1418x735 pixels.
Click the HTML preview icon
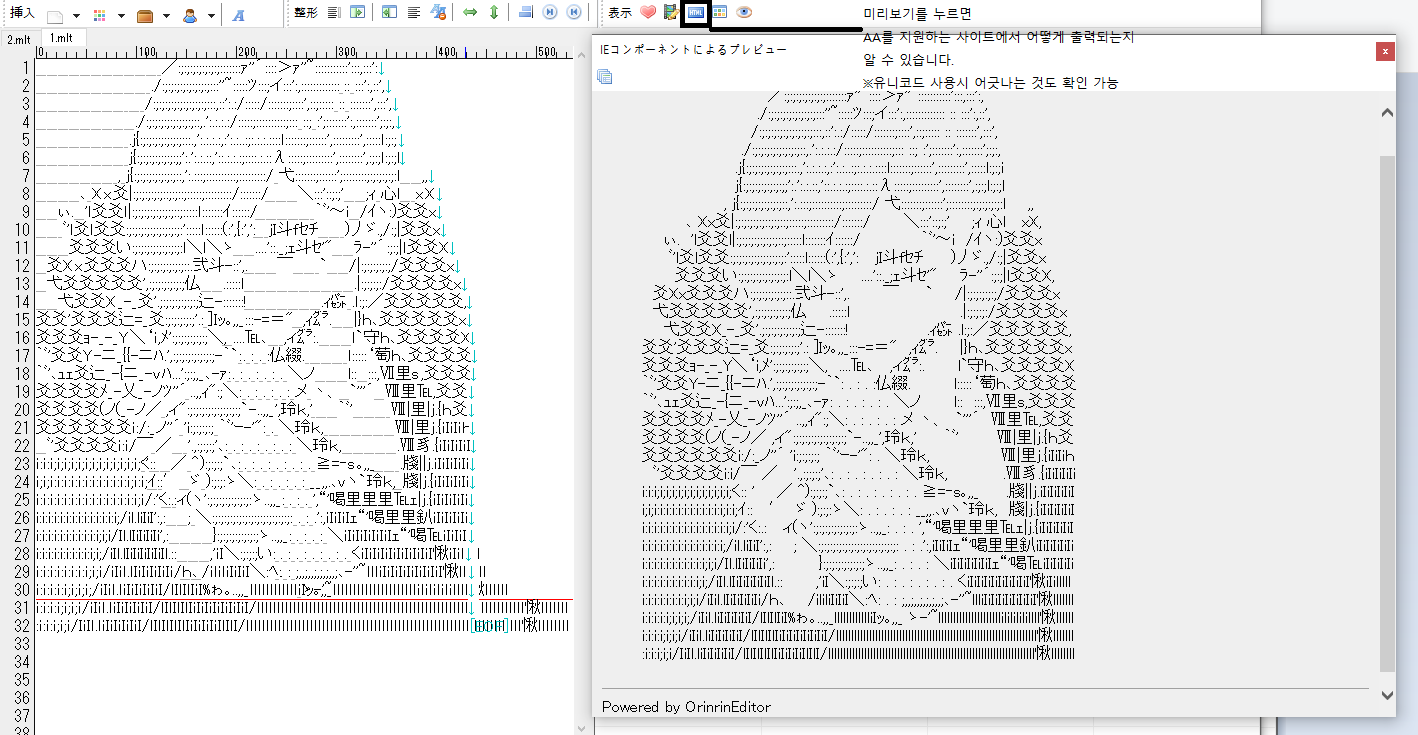point(695,13)
